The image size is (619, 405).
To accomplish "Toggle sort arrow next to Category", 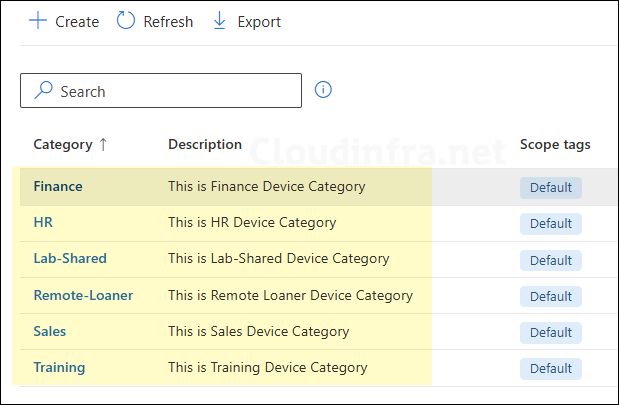I will [x=102, y=144].
